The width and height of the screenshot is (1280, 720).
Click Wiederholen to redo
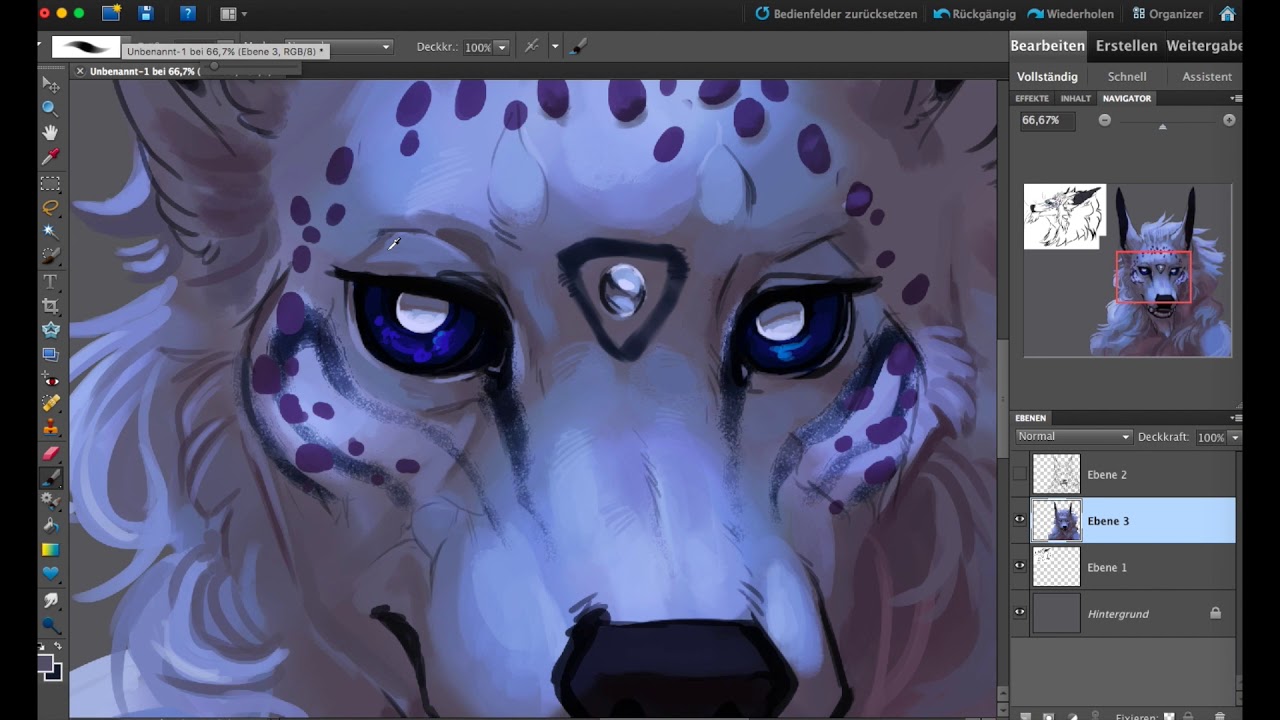(x=1071, y=14)
